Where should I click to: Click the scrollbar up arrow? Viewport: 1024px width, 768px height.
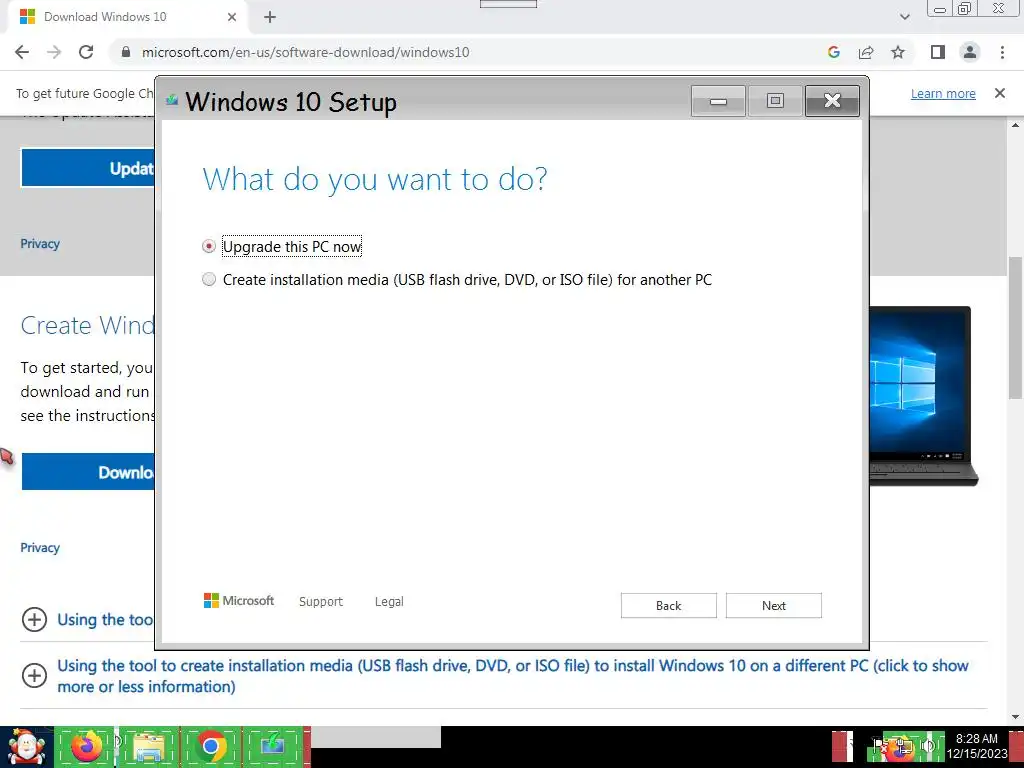(1015, 125)
